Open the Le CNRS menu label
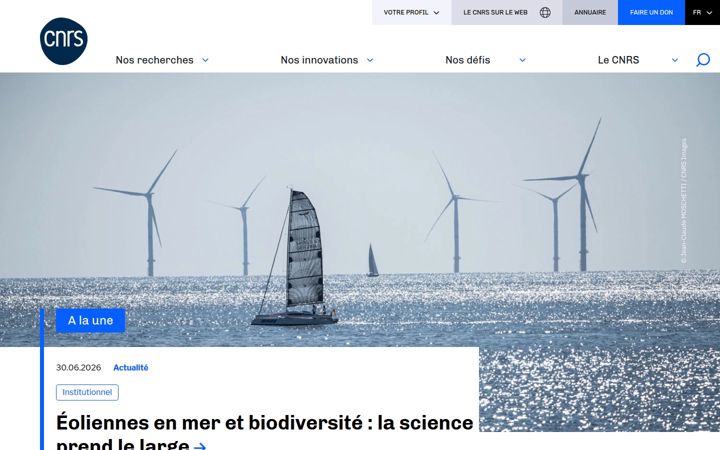 [x=618, y=60]
